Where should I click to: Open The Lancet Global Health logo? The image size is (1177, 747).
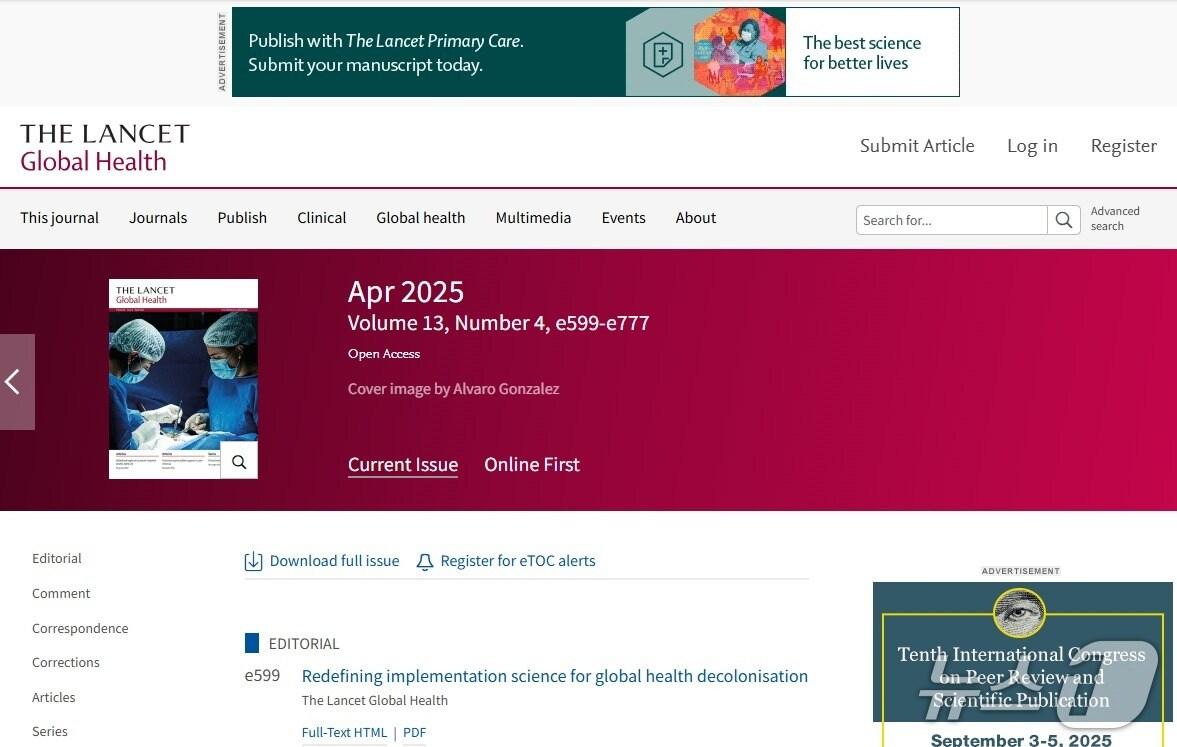pyautogui.click(x=104, y=147)
